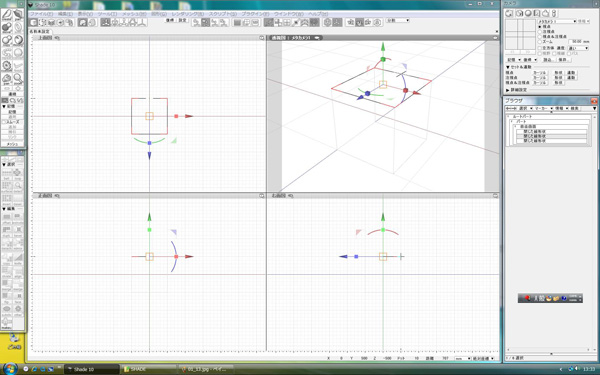Click the hexagon icon on the main toolbar
600x375 pixels.
click(328, 23)
